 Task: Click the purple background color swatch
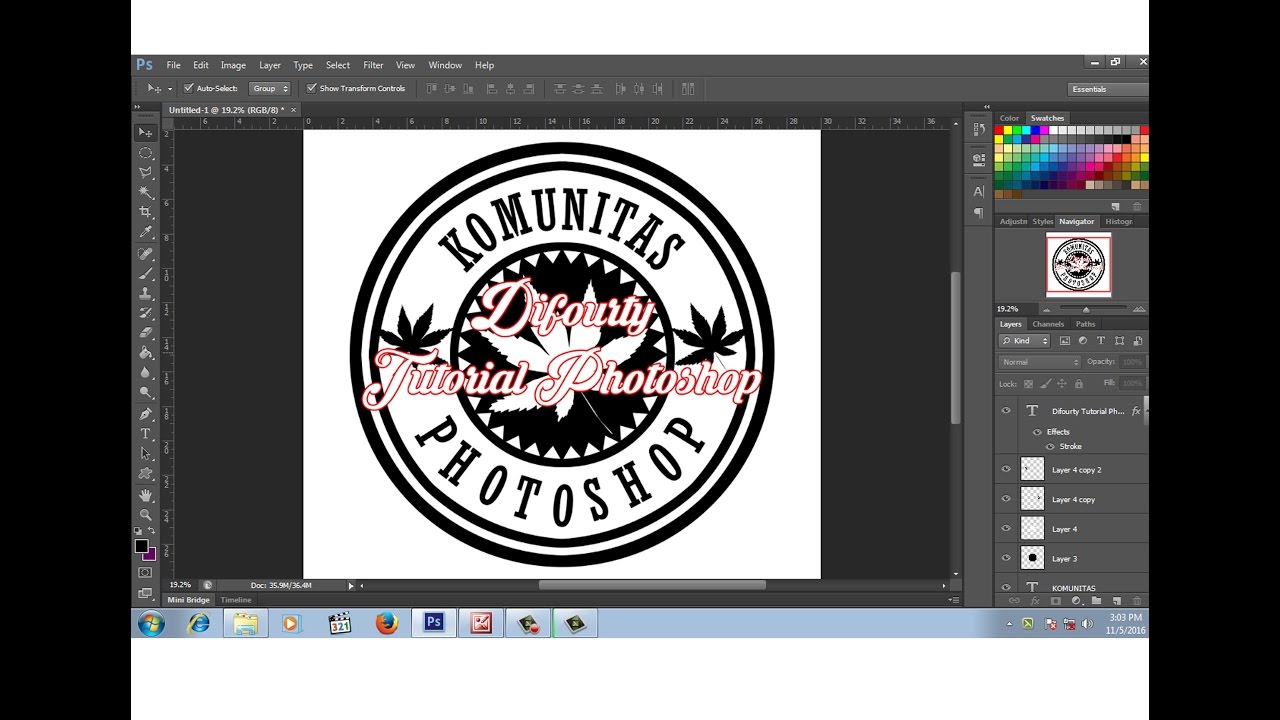point(152,554)
